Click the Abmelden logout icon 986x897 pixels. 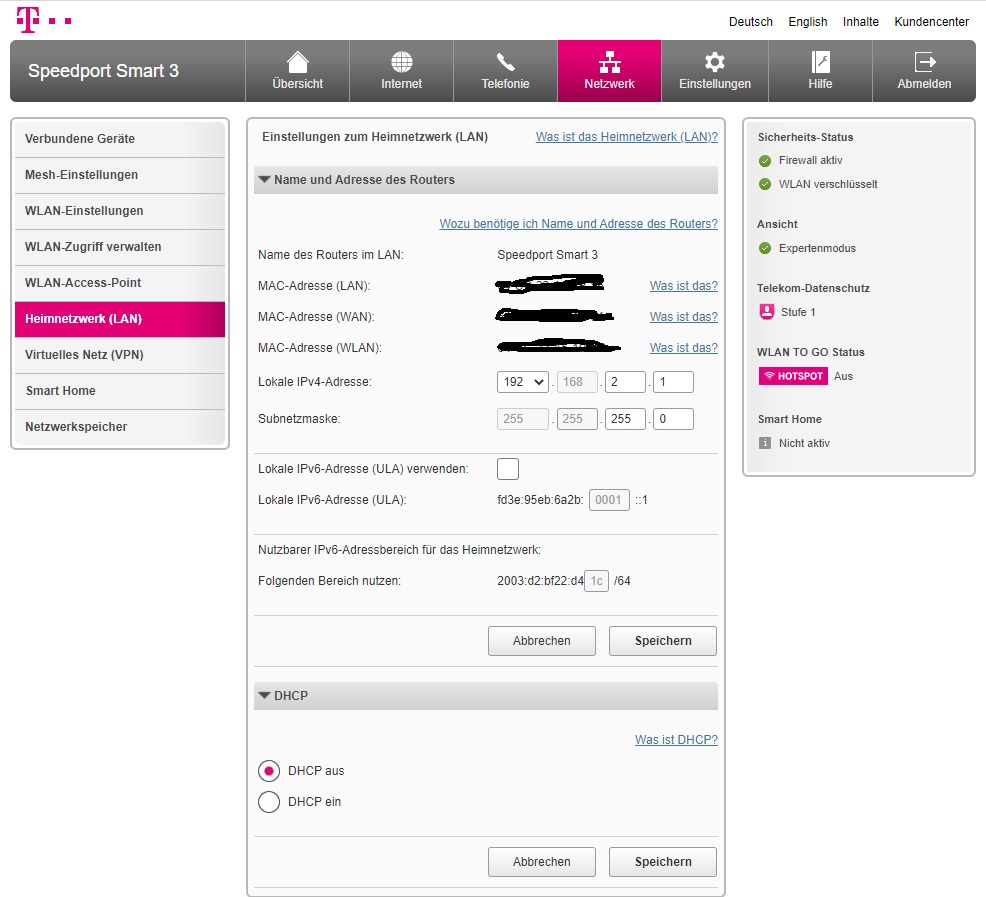pos(924,62)
